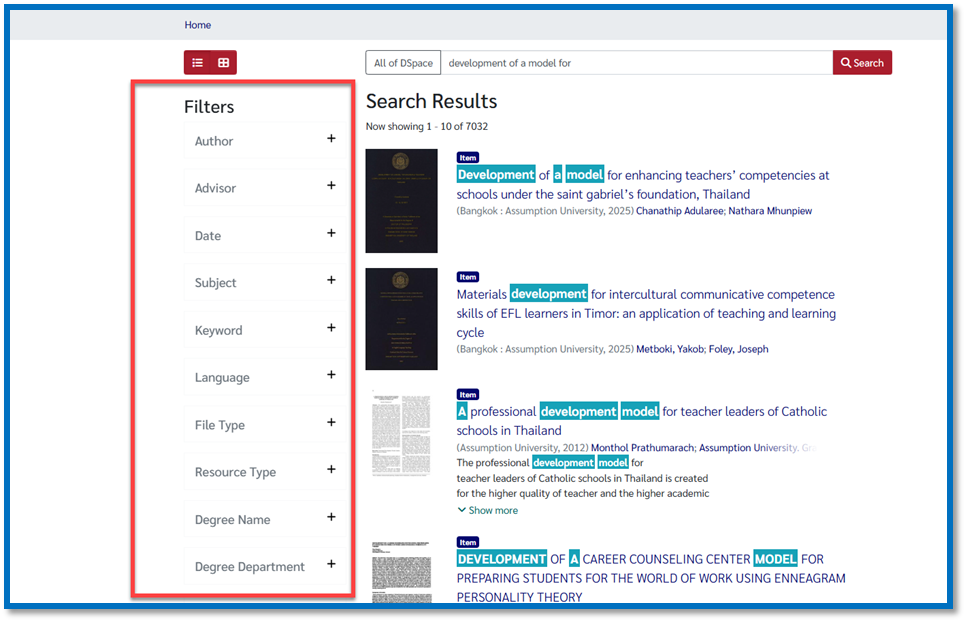Expand the Degree Name filter
Viewport: 966px width, 622px height.
point(331,518)
